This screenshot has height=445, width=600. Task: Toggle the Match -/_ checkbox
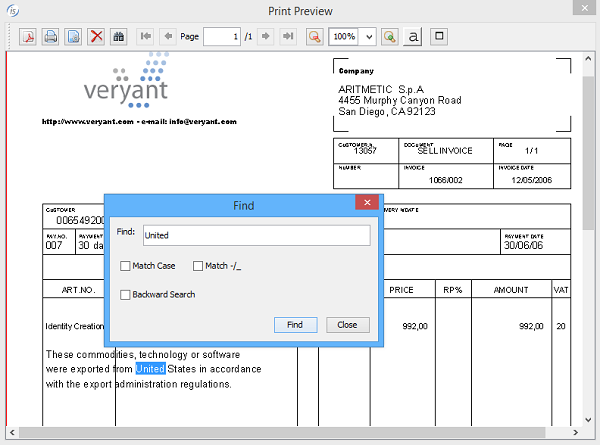coord(198,266)
